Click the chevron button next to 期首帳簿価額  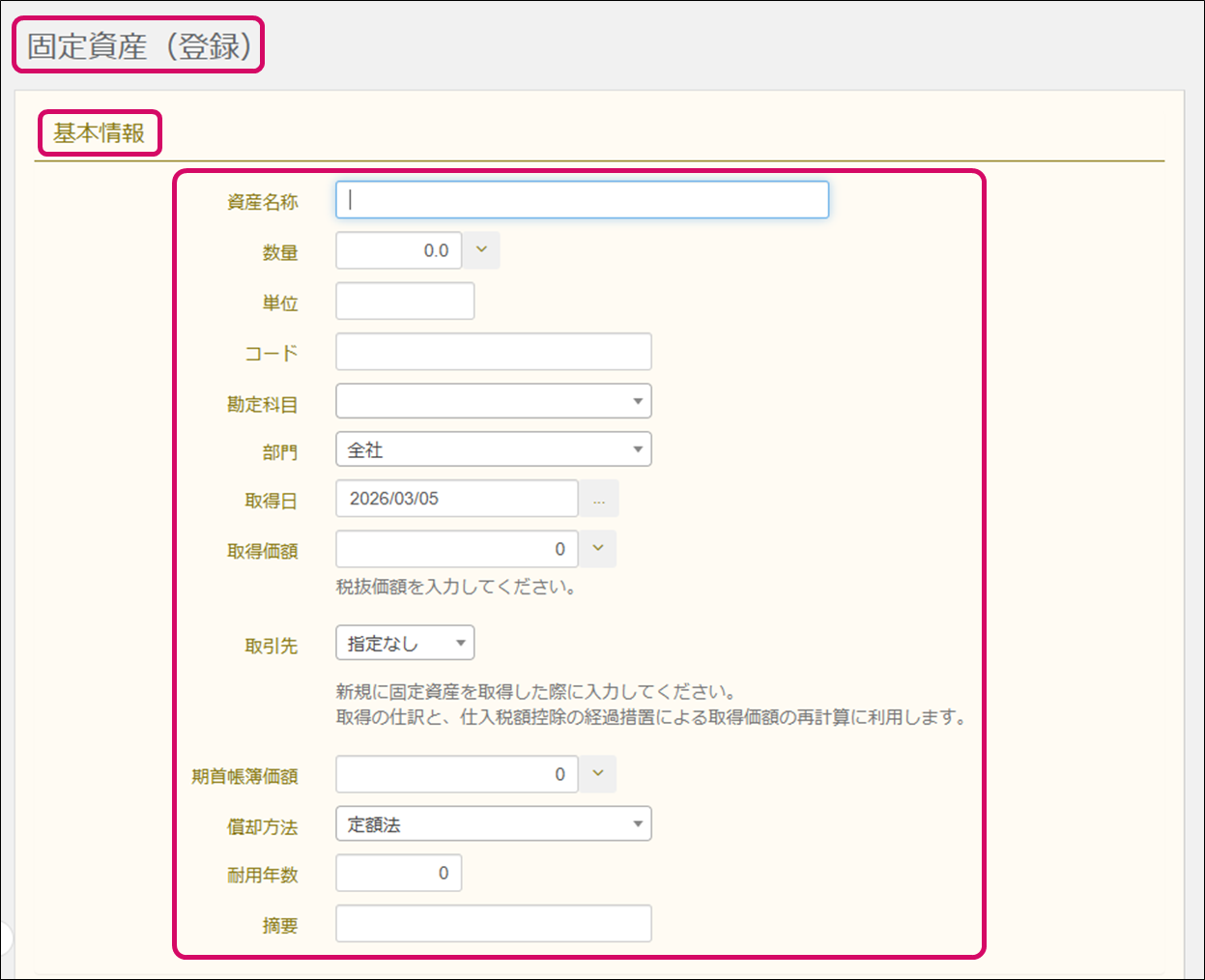pyautogui.click(x=597, y=774)
